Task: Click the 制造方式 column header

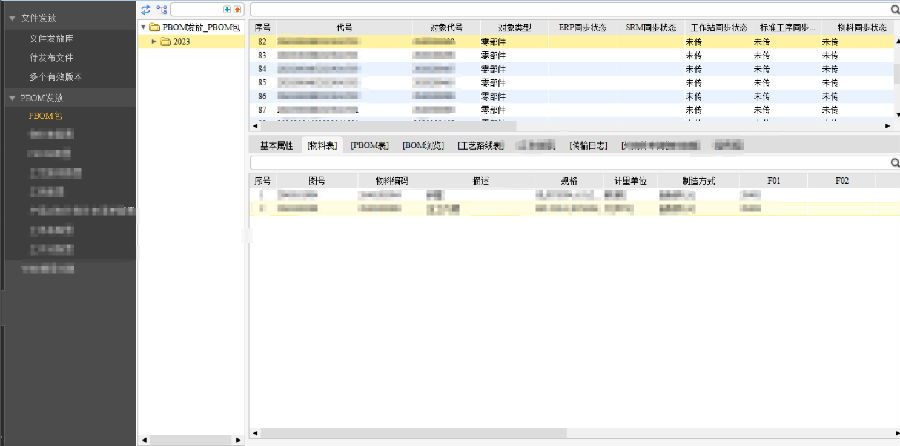Action: tap(699, 181)
